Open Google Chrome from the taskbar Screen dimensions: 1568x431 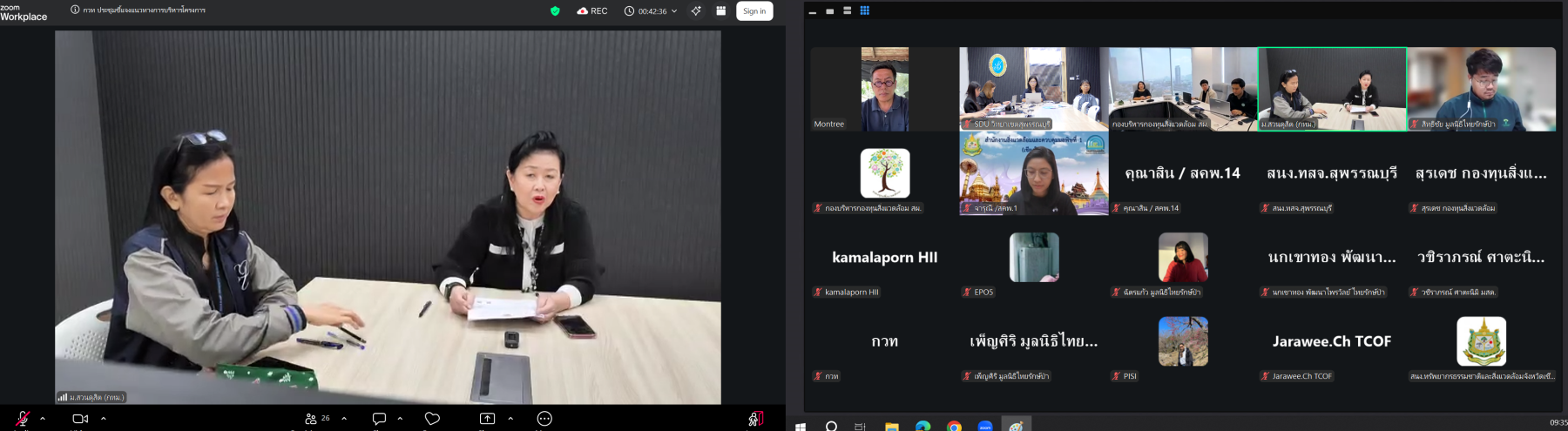pyautogui.click(x=954, y=426)
